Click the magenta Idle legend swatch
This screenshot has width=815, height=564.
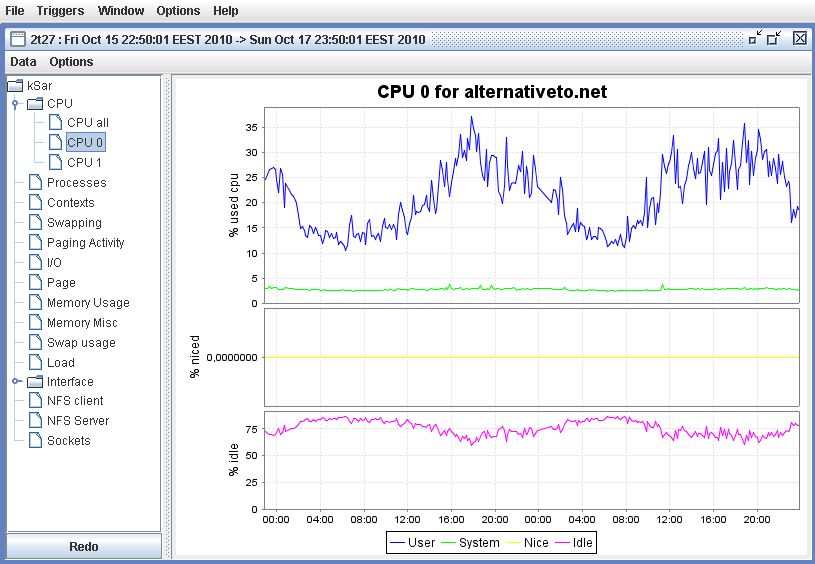(564, 542)
